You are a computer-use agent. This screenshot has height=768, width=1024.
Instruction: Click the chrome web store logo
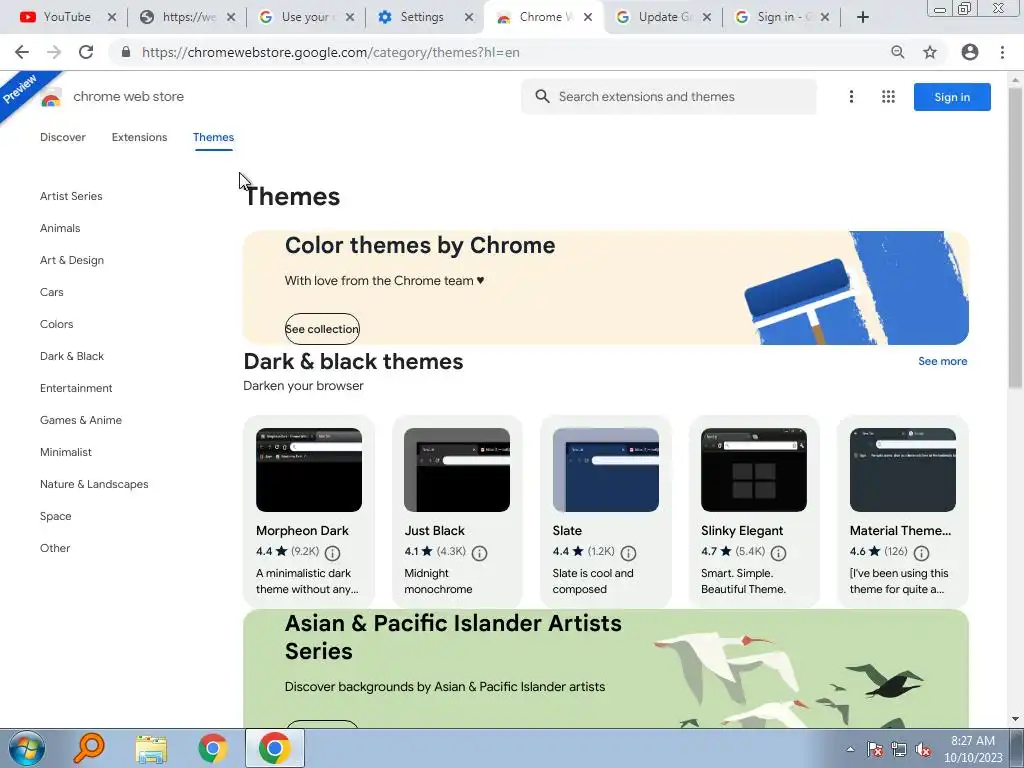[x=50, y=98]
